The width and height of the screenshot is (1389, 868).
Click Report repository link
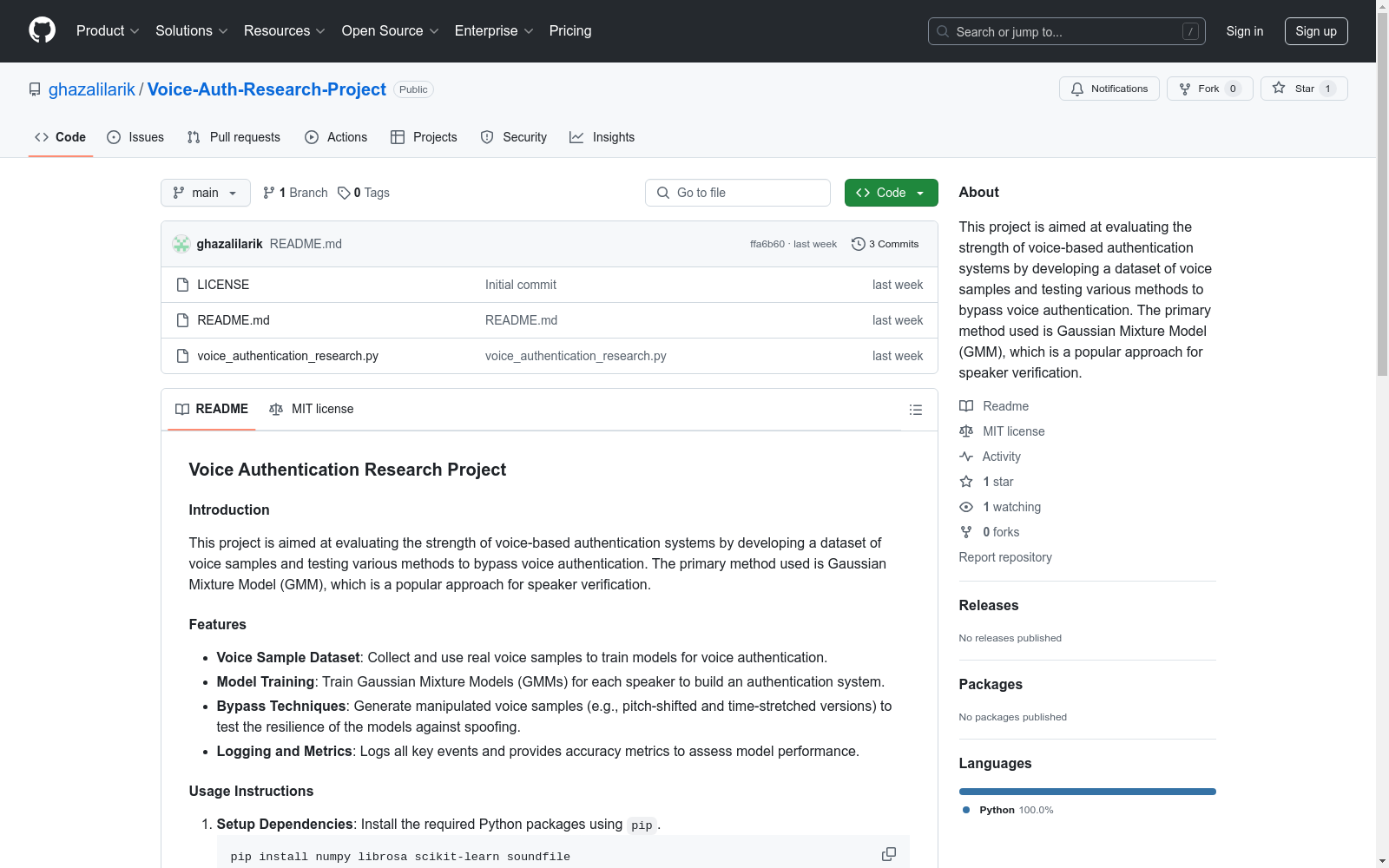pyautogui.click(x=1005, y=557)
